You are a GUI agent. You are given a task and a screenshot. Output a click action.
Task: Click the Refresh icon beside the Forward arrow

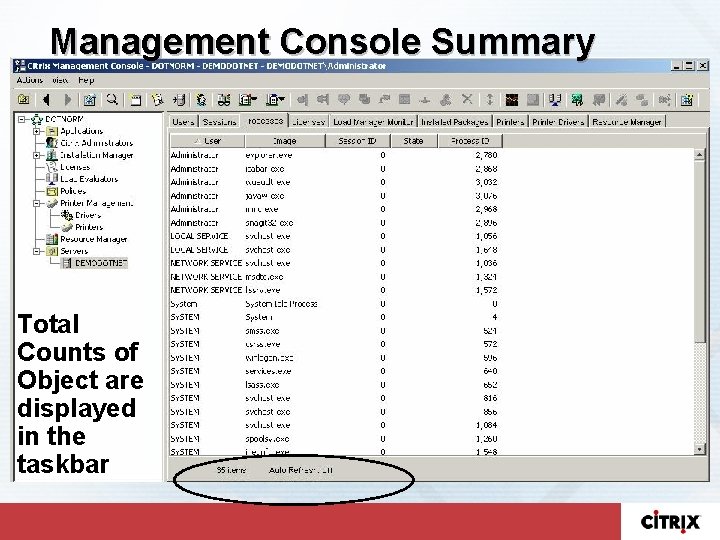tap(90, 100)
